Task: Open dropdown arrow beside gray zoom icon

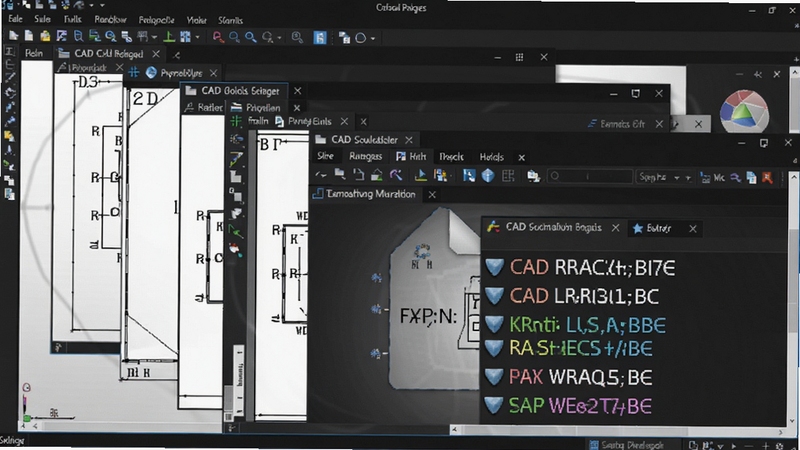Action: point(279,38)
